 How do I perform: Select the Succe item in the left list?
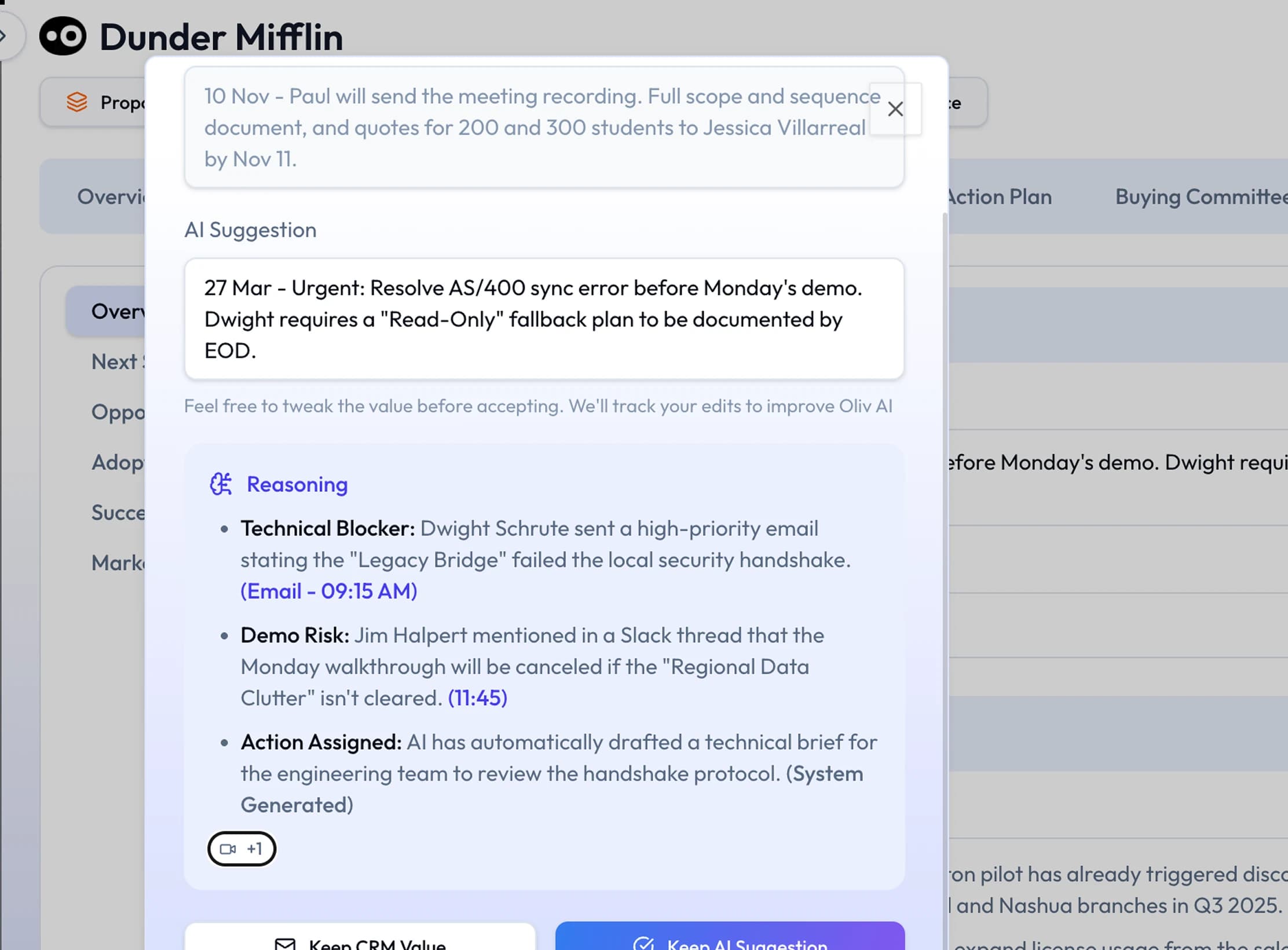click(118, 513)
